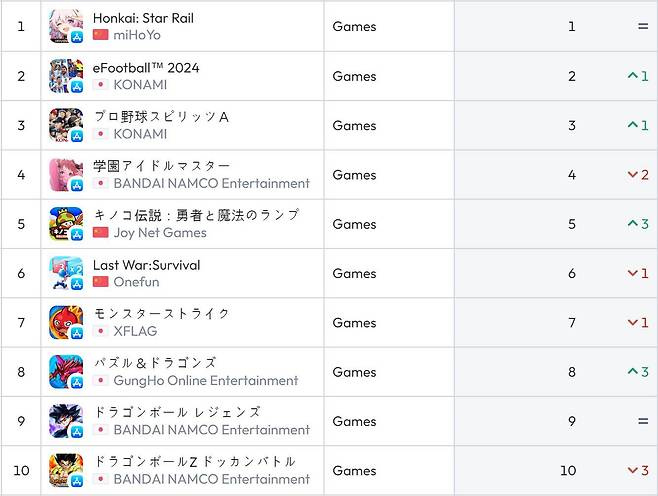
Task: Click publisher Joy Net Games
Action: (x=160, y=232)
